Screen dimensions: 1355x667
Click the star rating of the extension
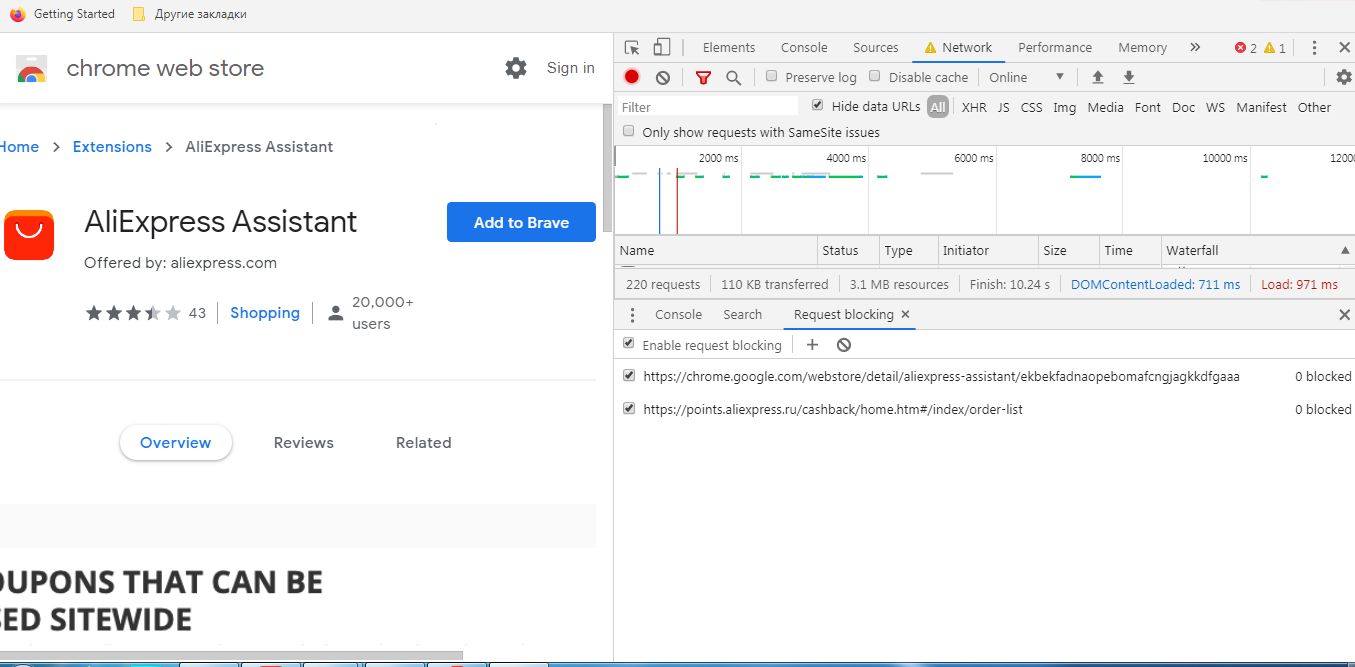[x=133, y=313]
